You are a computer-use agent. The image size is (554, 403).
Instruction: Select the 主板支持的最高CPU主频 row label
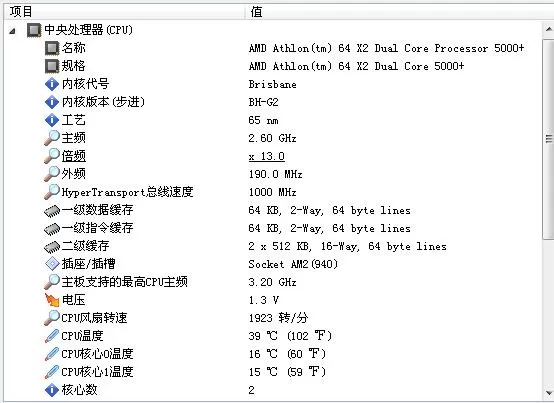(124, 281)
